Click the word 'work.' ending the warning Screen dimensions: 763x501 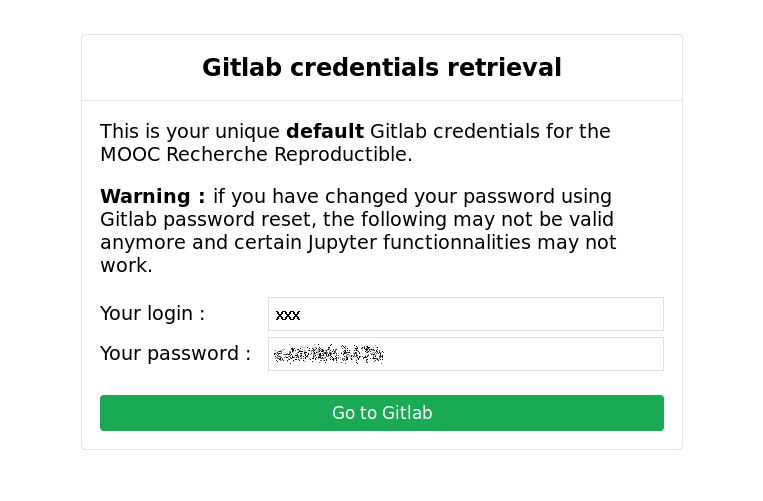tap(126, 266)
